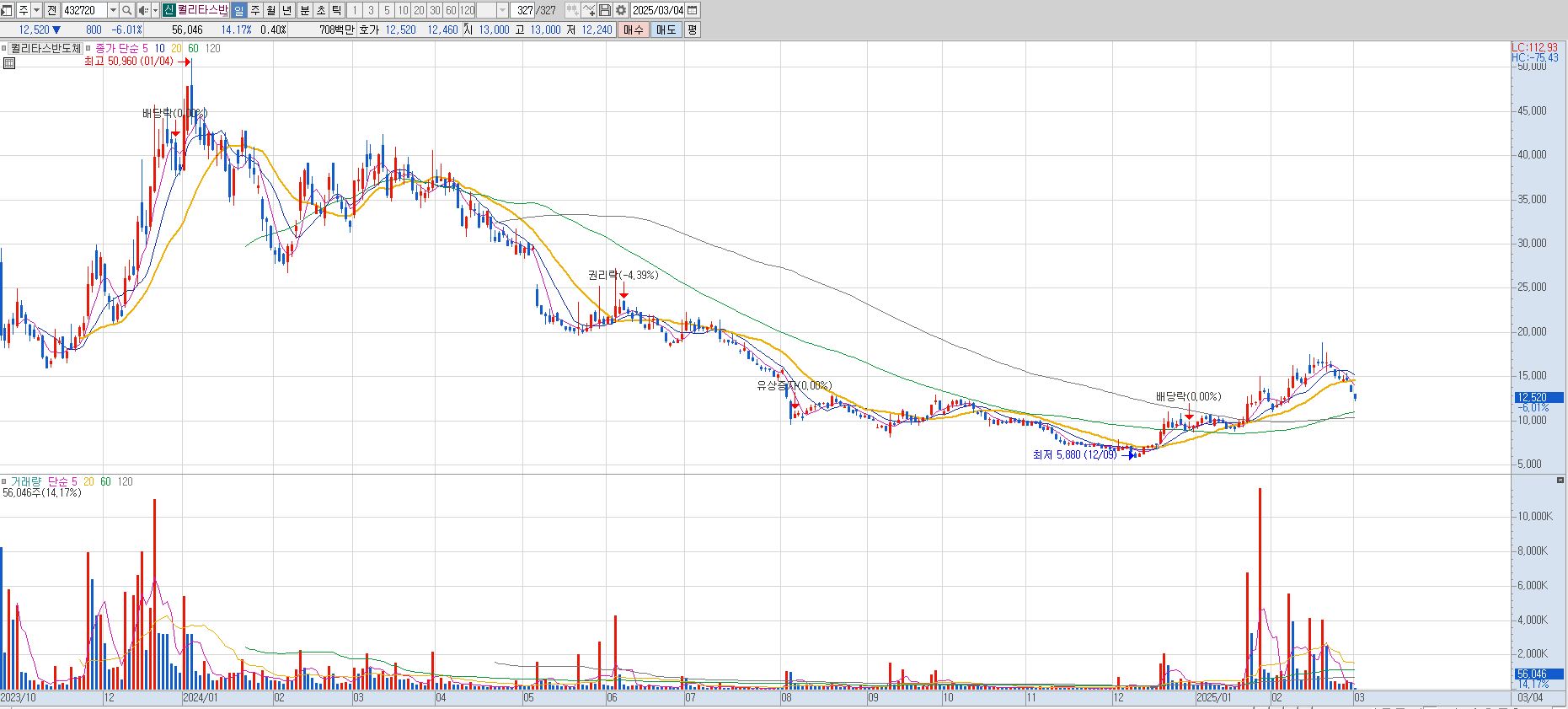Click the red 매수 buy button
The width and height of the screenshot is (1568, 709).
coord(634,30)
